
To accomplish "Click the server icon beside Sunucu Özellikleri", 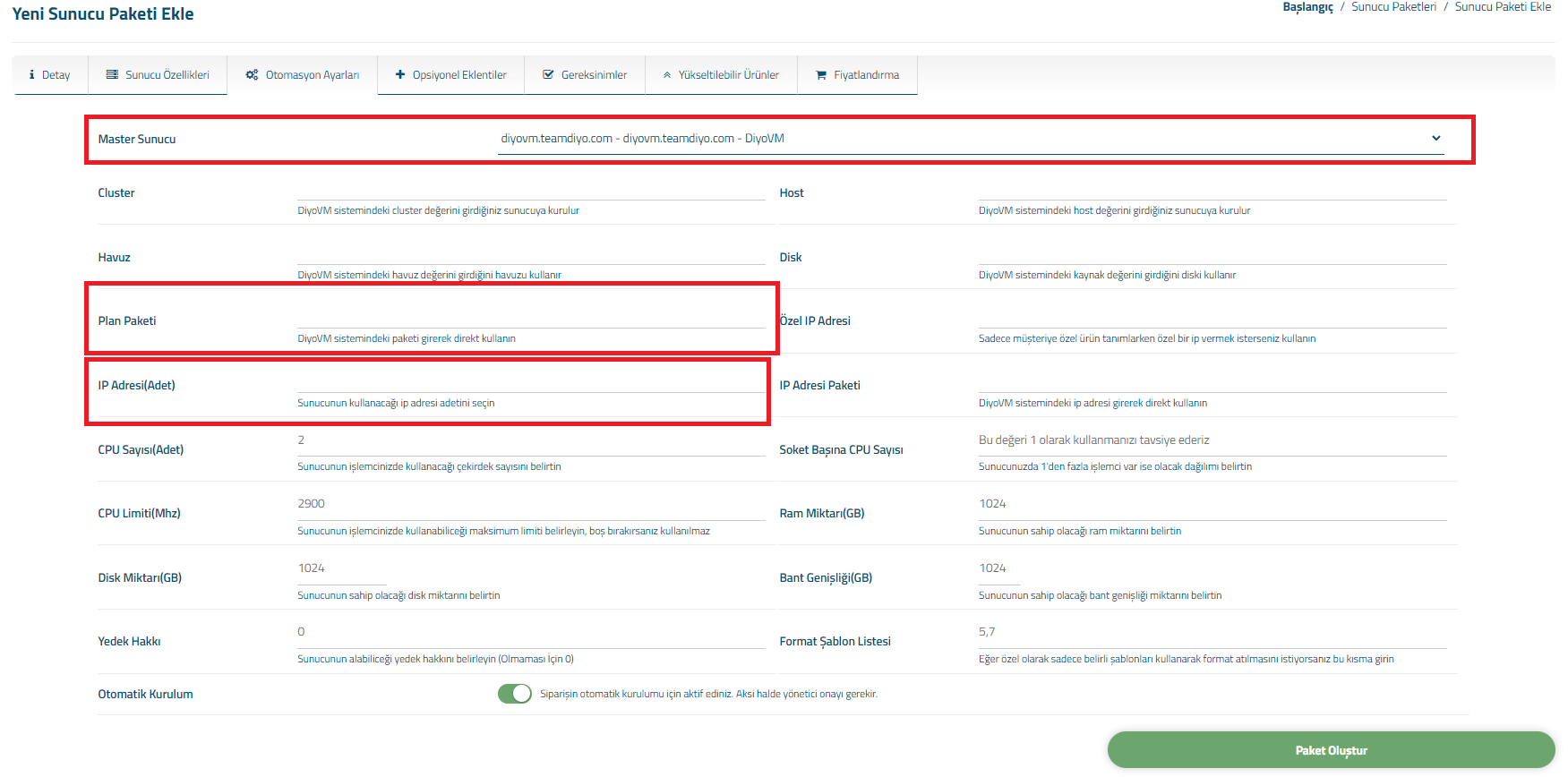I will [x=112, y=75].
